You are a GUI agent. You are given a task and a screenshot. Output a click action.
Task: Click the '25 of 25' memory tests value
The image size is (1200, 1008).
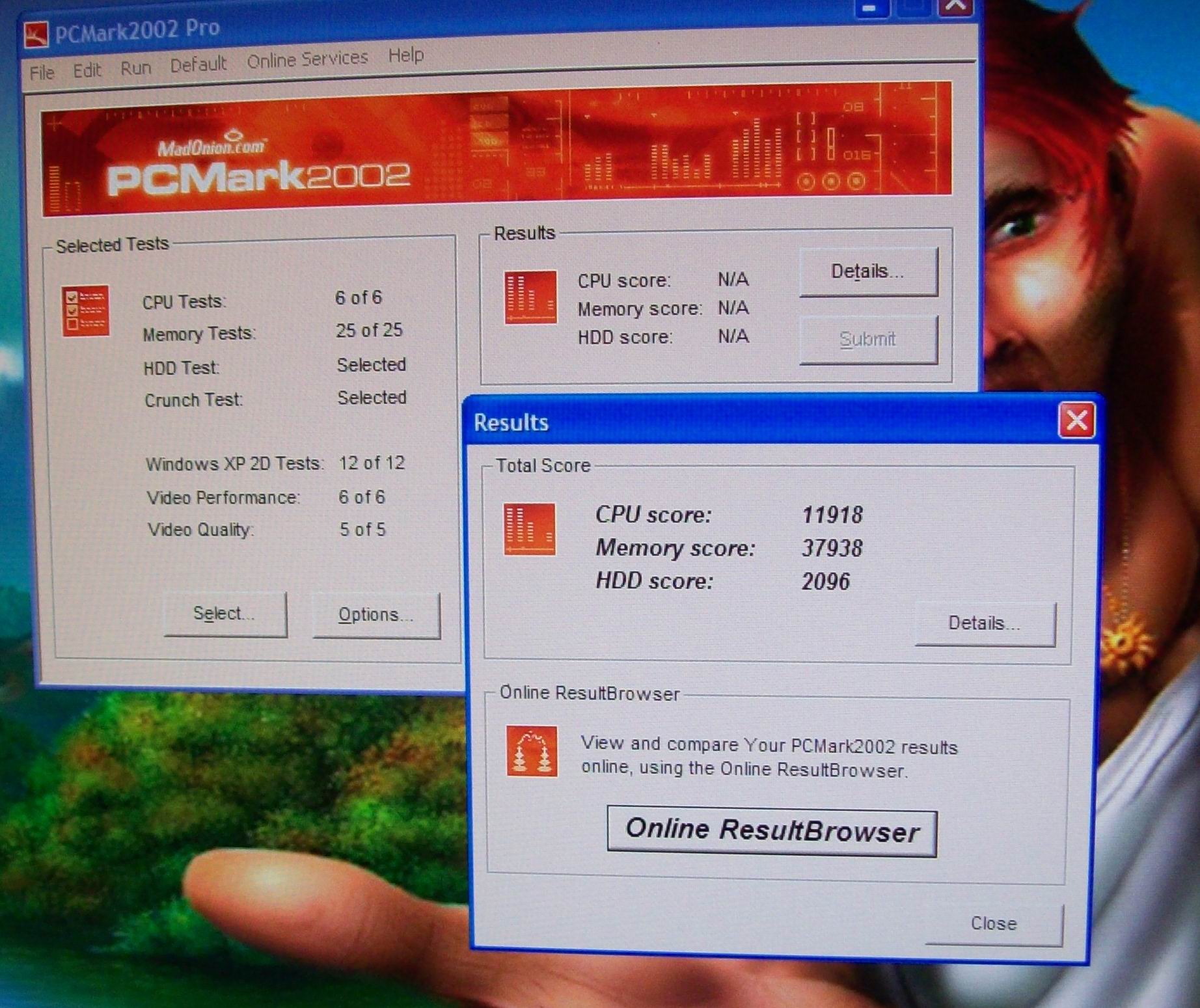pos(369,330)
